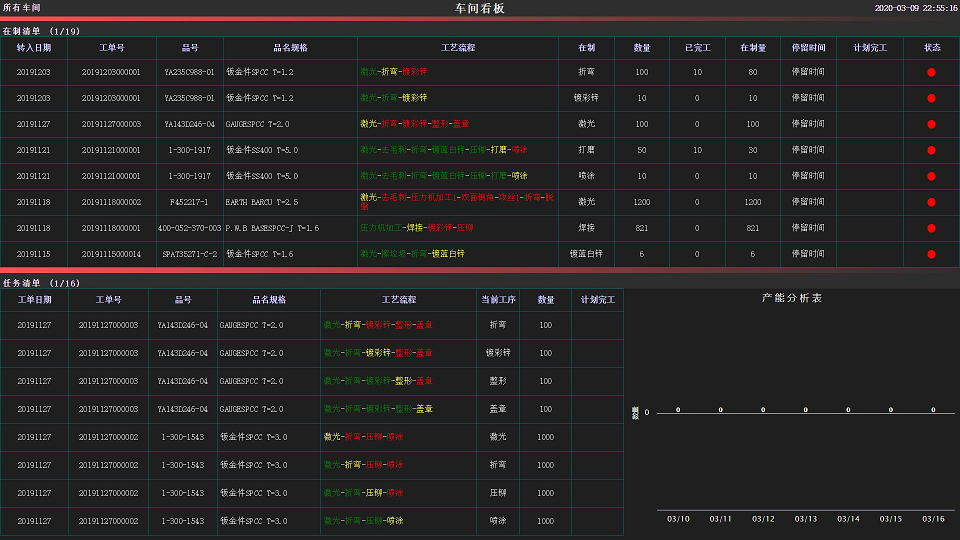Click the 车间看板 dashboard title
This screenshot has height=540, width=960.
coord(480,8)
